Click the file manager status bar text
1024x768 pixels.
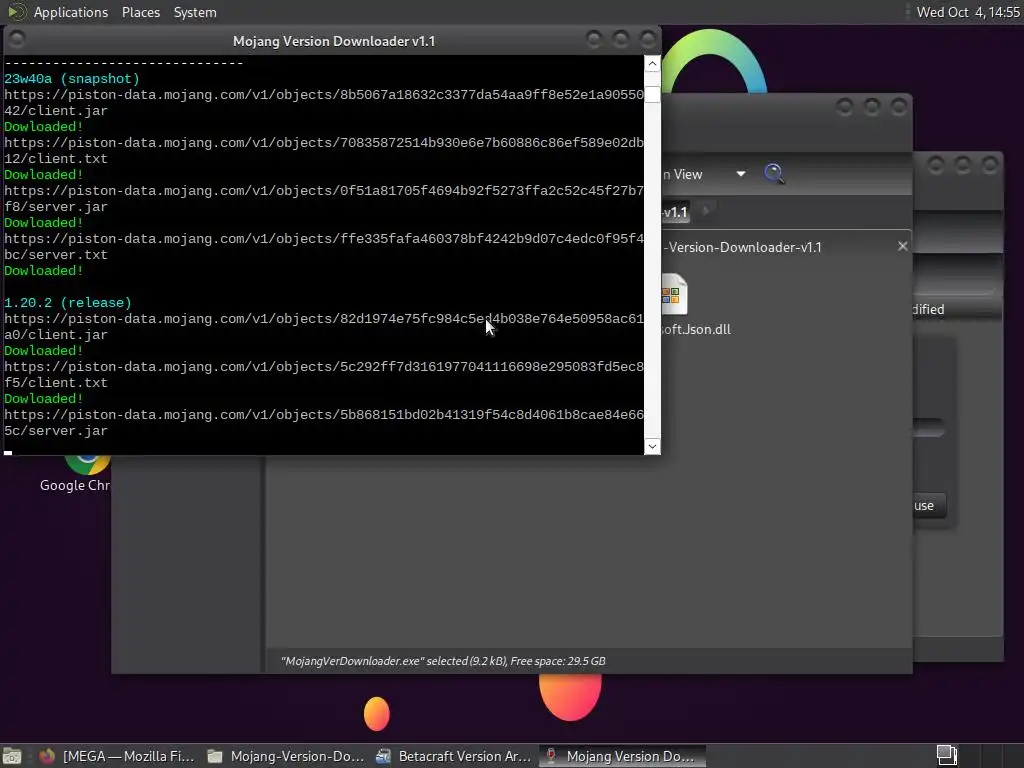tap(443, 661)
